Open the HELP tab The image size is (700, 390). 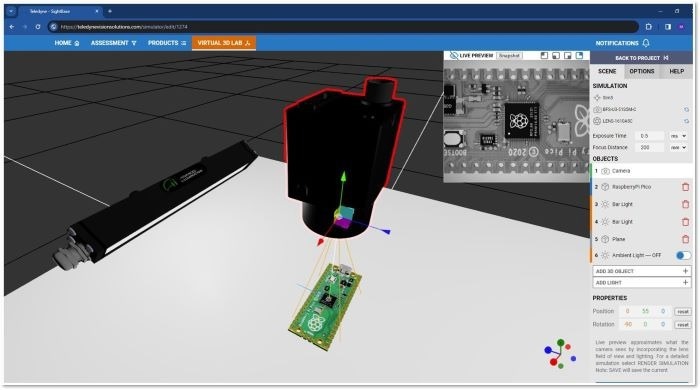click(x=676, y=71)
